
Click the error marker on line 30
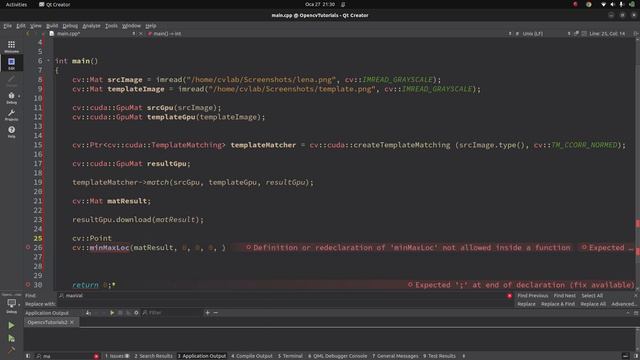[28, 284]
